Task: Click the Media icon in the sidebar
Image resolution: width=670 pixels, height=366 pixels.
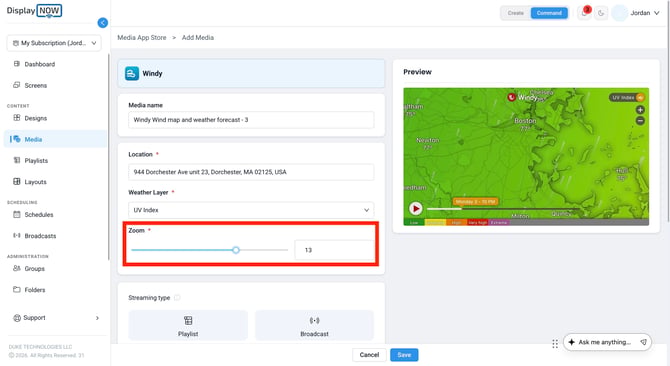Action: (17, 139)
